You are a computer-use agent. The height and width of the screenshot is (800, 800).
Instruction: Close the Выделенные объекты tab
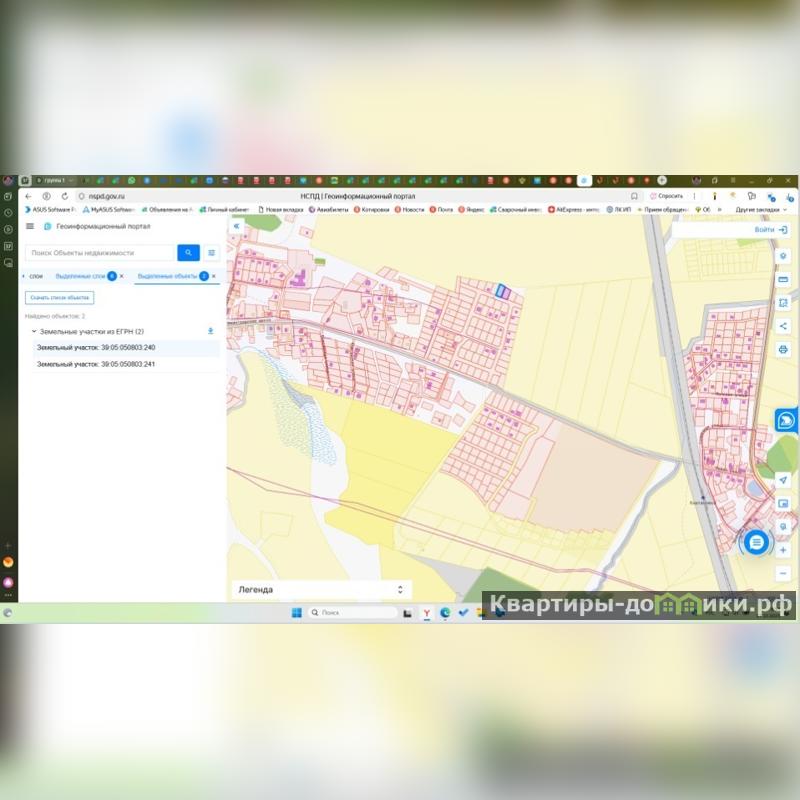tap(214, 276)
